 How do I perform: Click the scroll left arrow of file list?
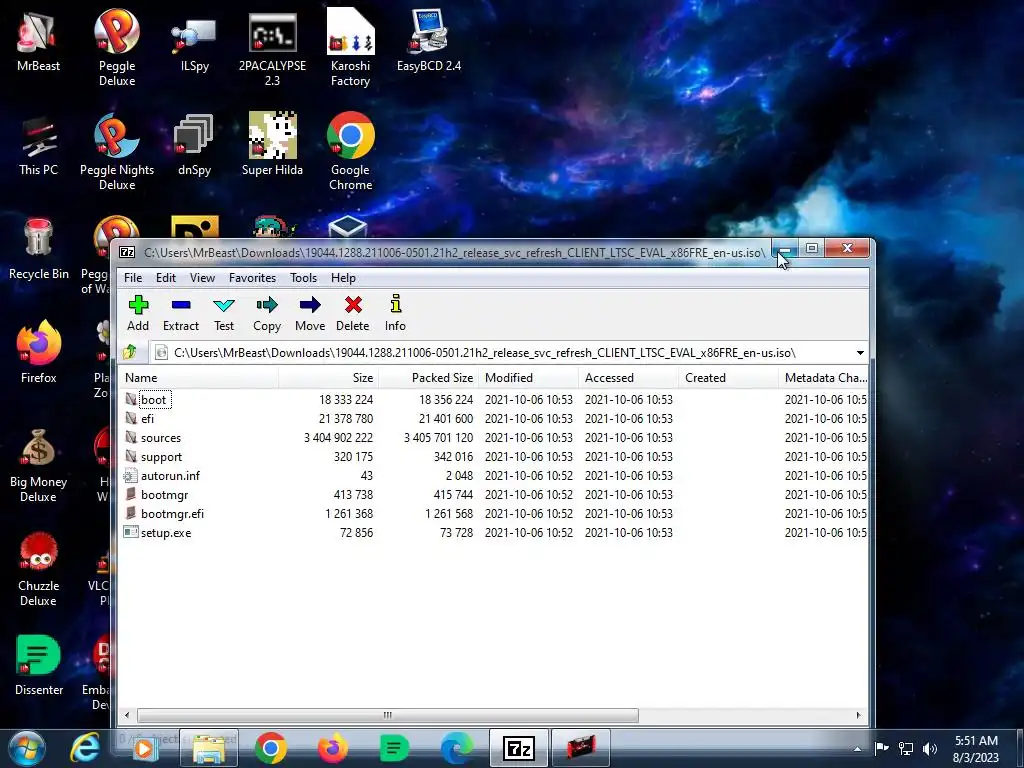(x=127, y=715)
